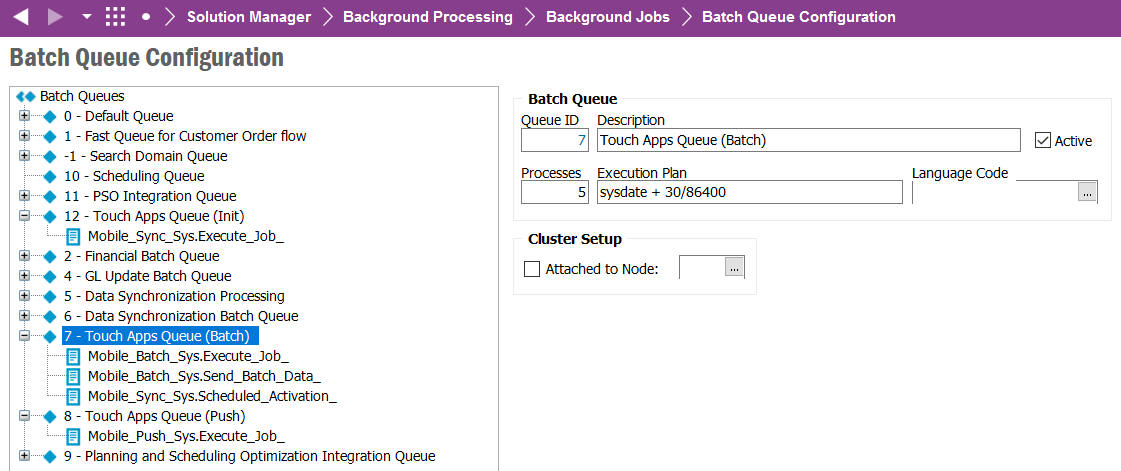Click the Language Code lookup button
Viewport: 1121px width, 471px height.
1087,193
